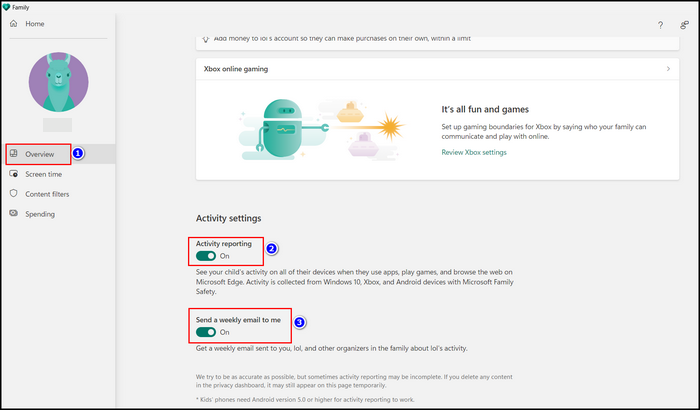Click the Home house icon
The image size is (700, 410).
[14, 24]
